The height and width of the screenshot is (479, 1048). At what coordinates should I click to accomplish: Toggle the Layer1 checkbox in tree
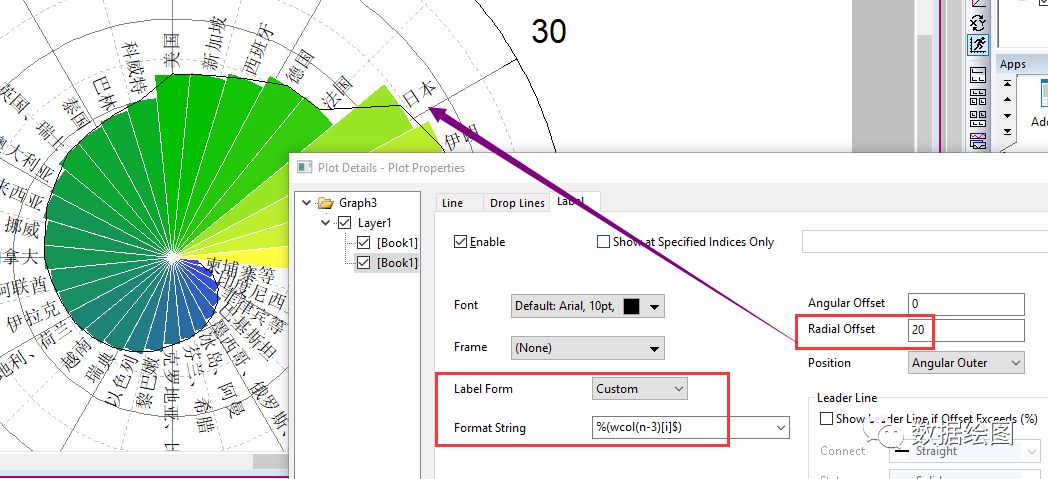point(345,223)
